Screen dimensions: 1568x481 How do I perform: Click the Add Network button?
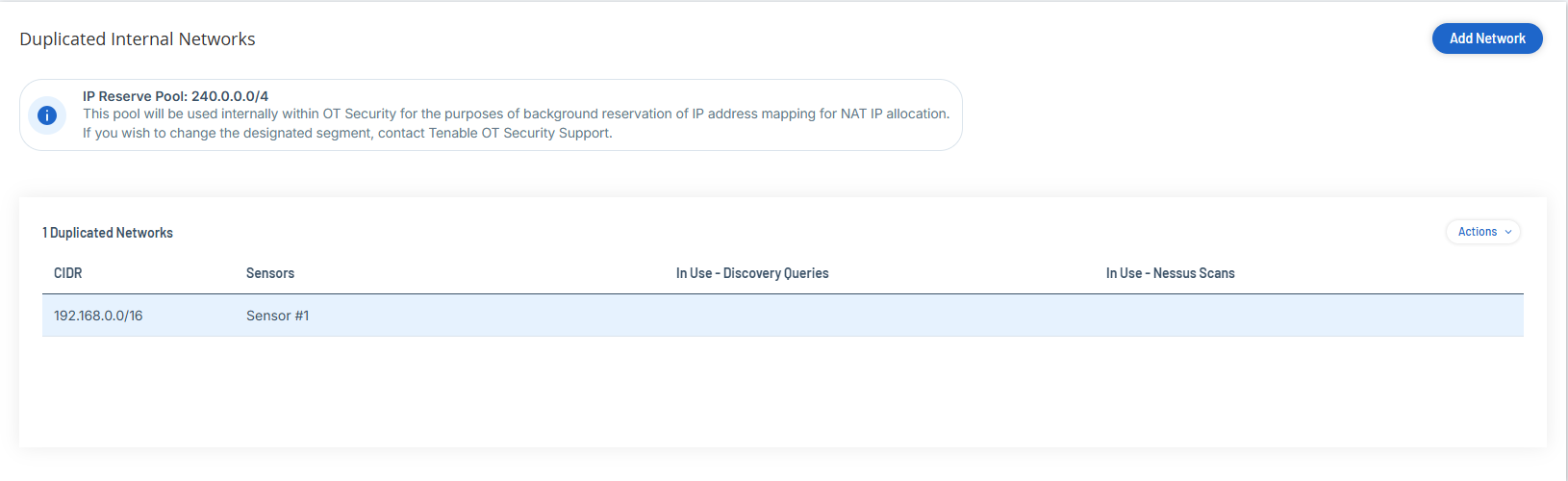pos(1486,38)
